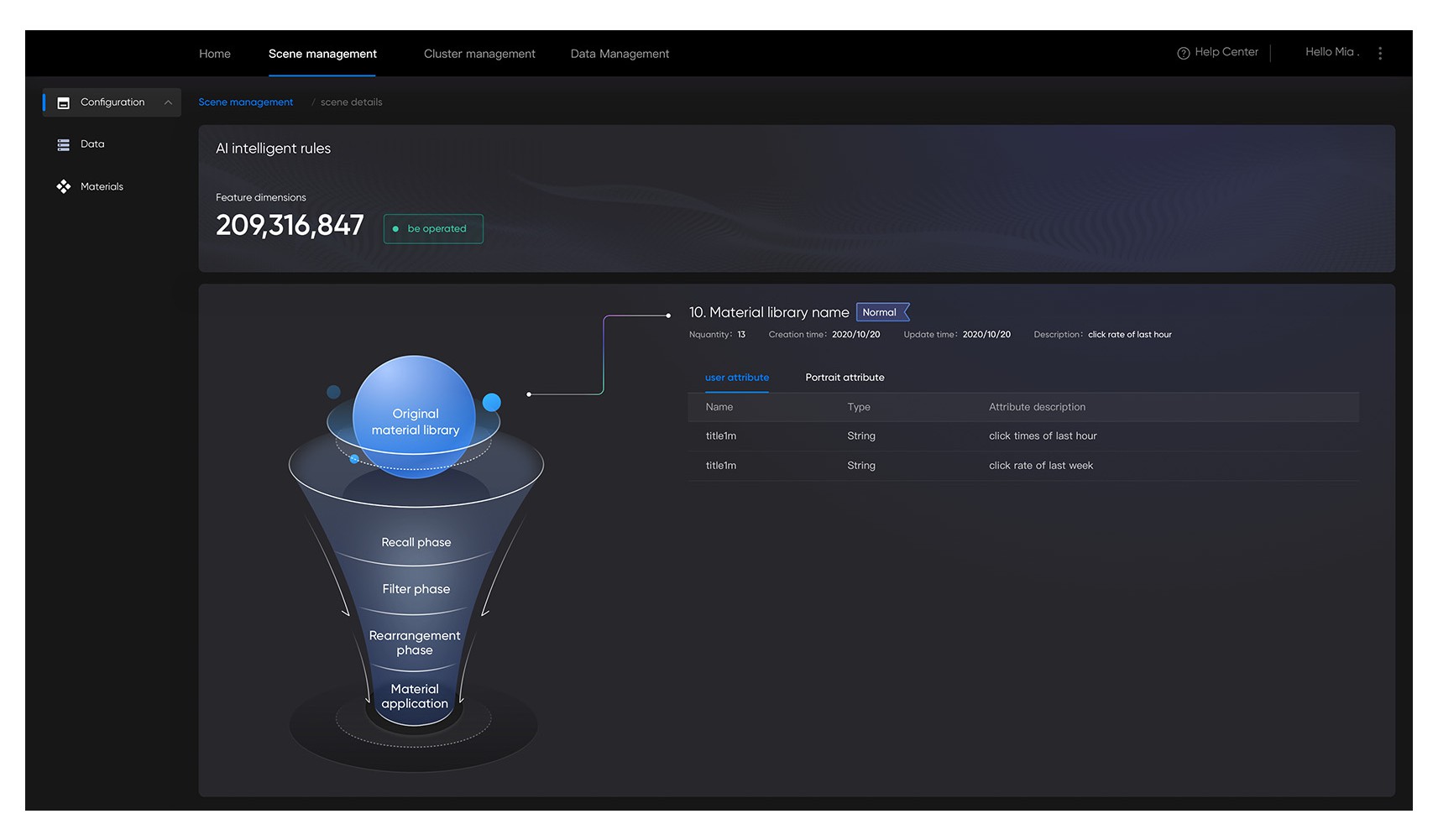The width and height of the screenshot is (1438, 840).
Task: Open the three-dot more menu near Hello Mia
Action: 1380,53
